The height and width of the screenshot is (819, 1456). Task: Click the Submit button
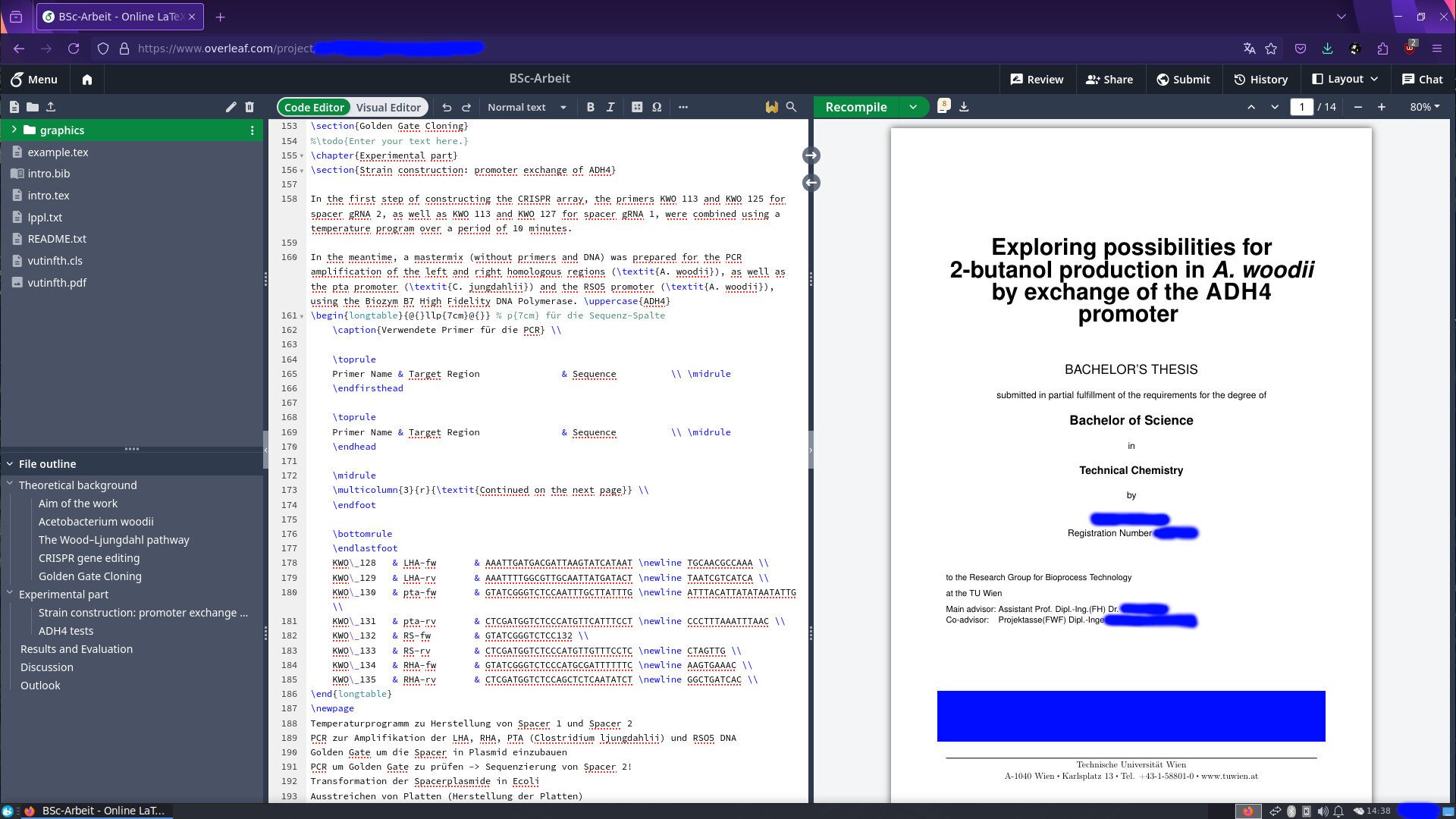(1183, 79)
